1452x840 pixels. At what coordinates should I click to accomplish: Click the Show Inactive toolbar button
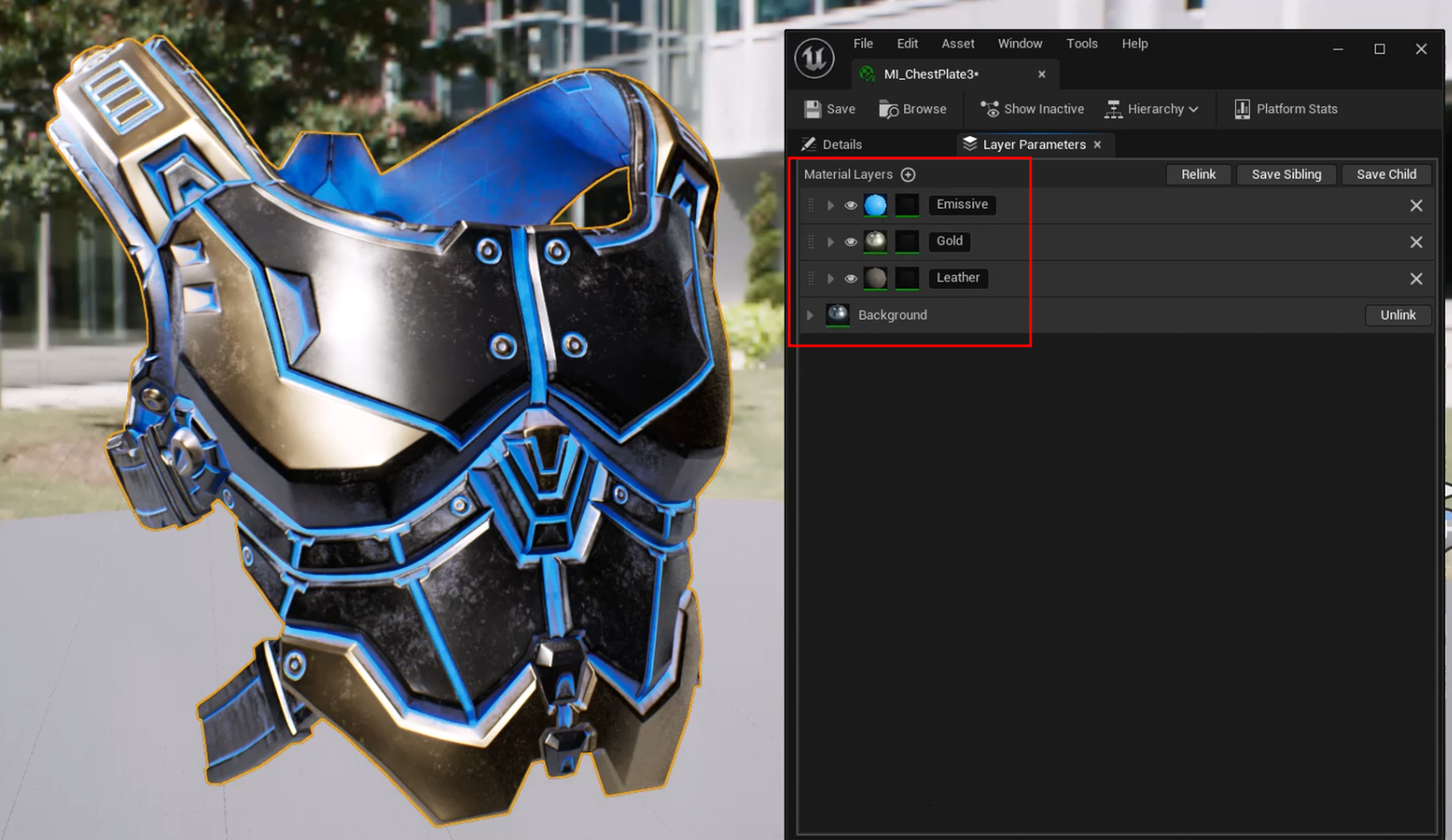pos(1032,109)
